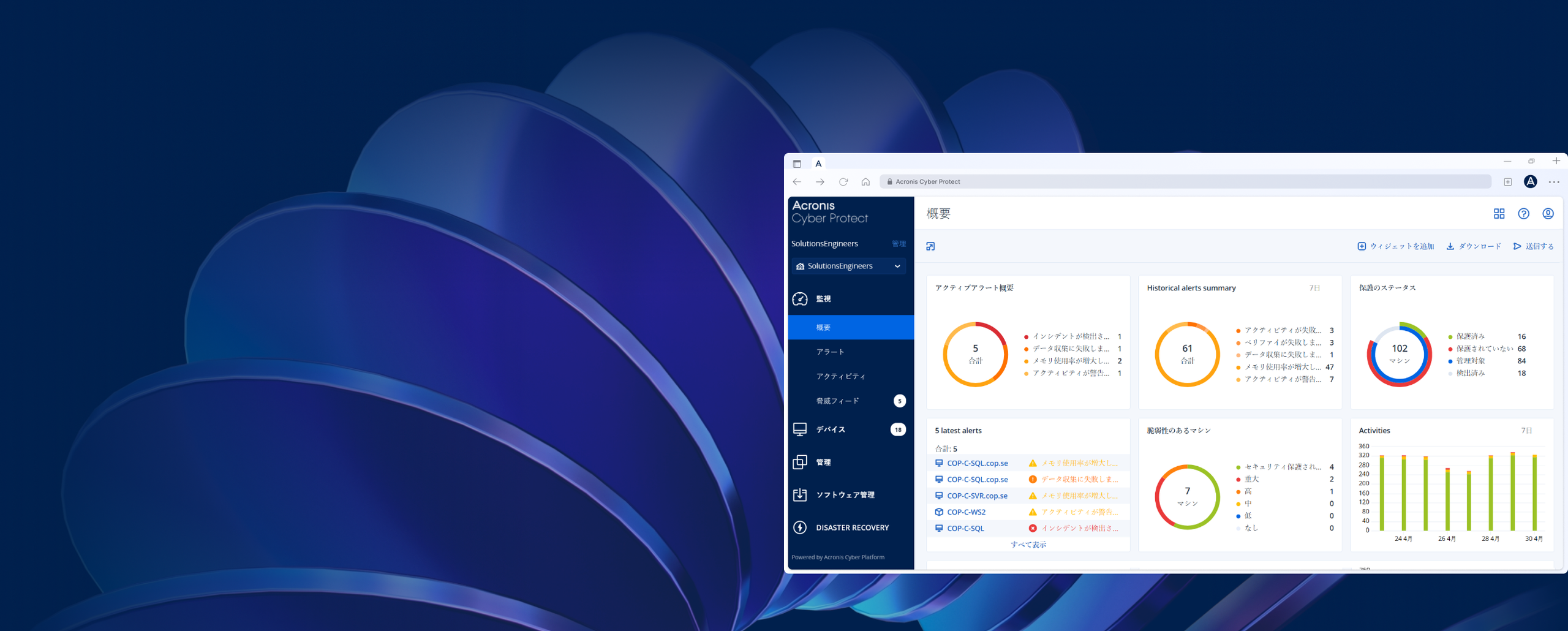
Task: Select アラート in the sidebar
Action: 851,352
